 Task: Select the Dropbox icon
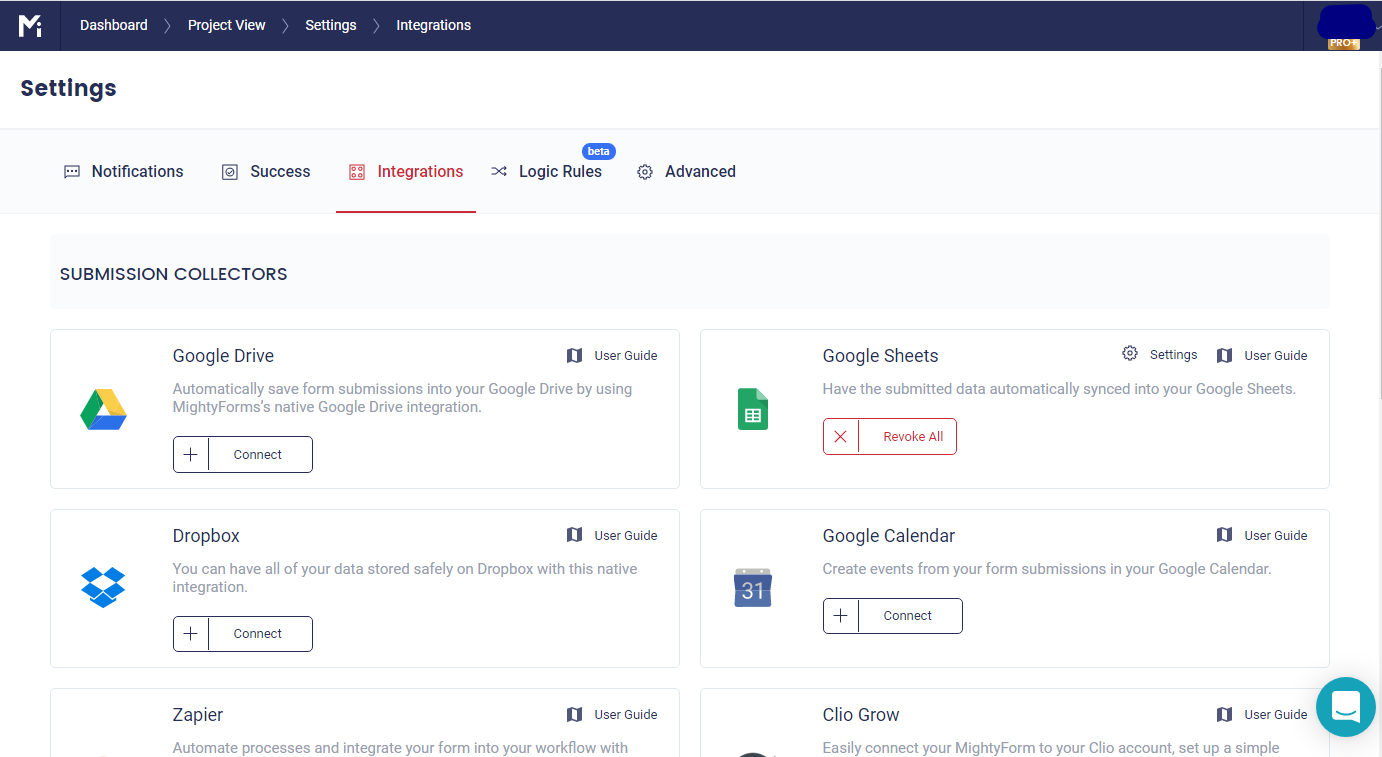coord(103,587)
